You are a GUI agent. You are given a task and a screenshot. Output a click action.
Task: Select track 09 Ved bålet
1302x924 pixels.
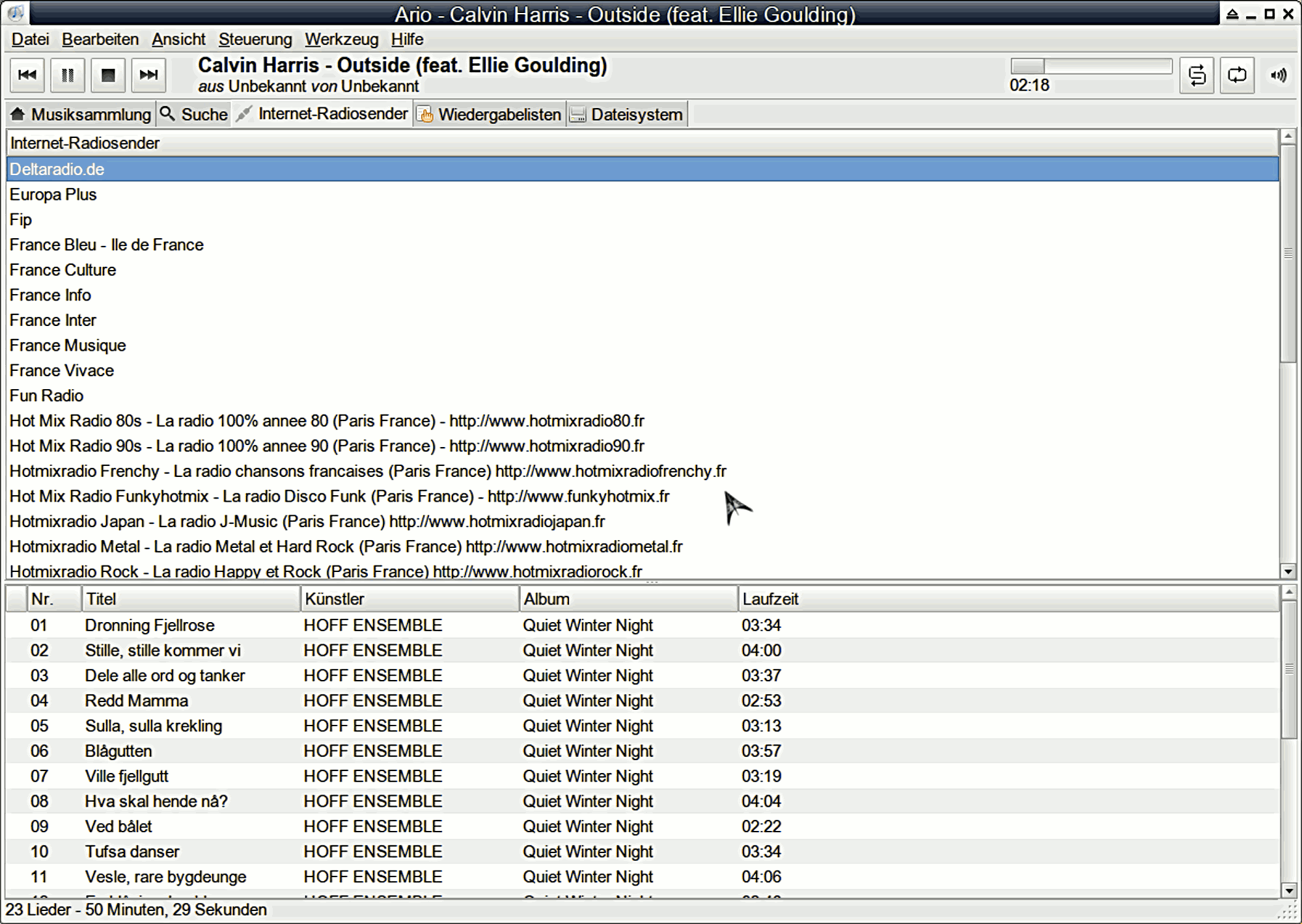642,826
